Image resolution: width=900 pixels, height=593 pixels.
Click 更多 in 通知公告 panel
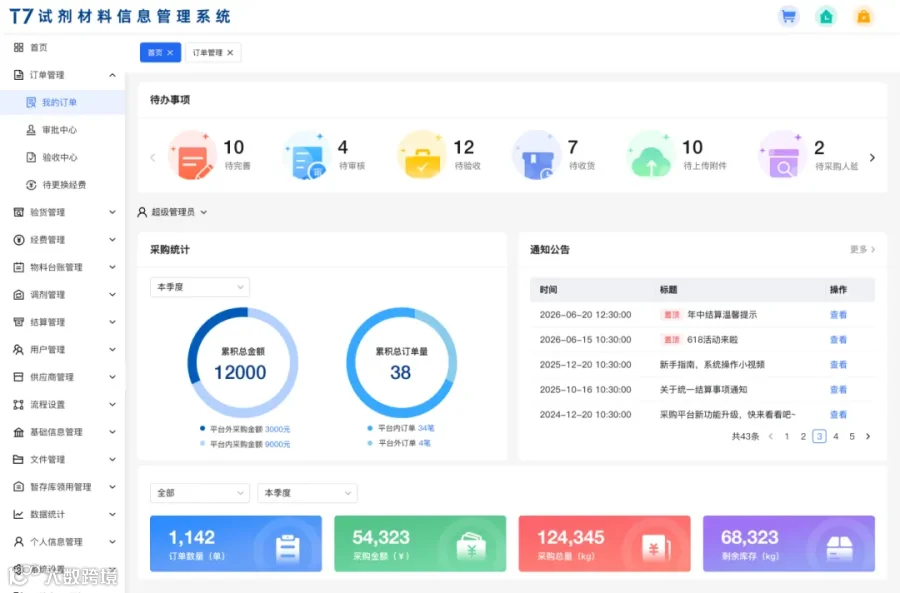[862, 250]
